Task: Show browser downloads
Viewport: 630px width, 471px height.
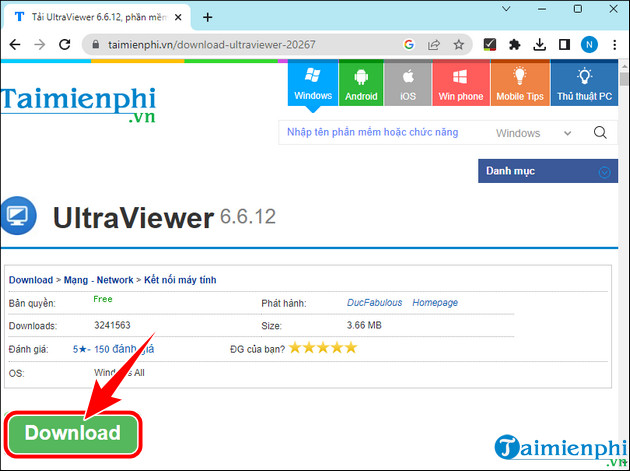Action: coord(540,45)
